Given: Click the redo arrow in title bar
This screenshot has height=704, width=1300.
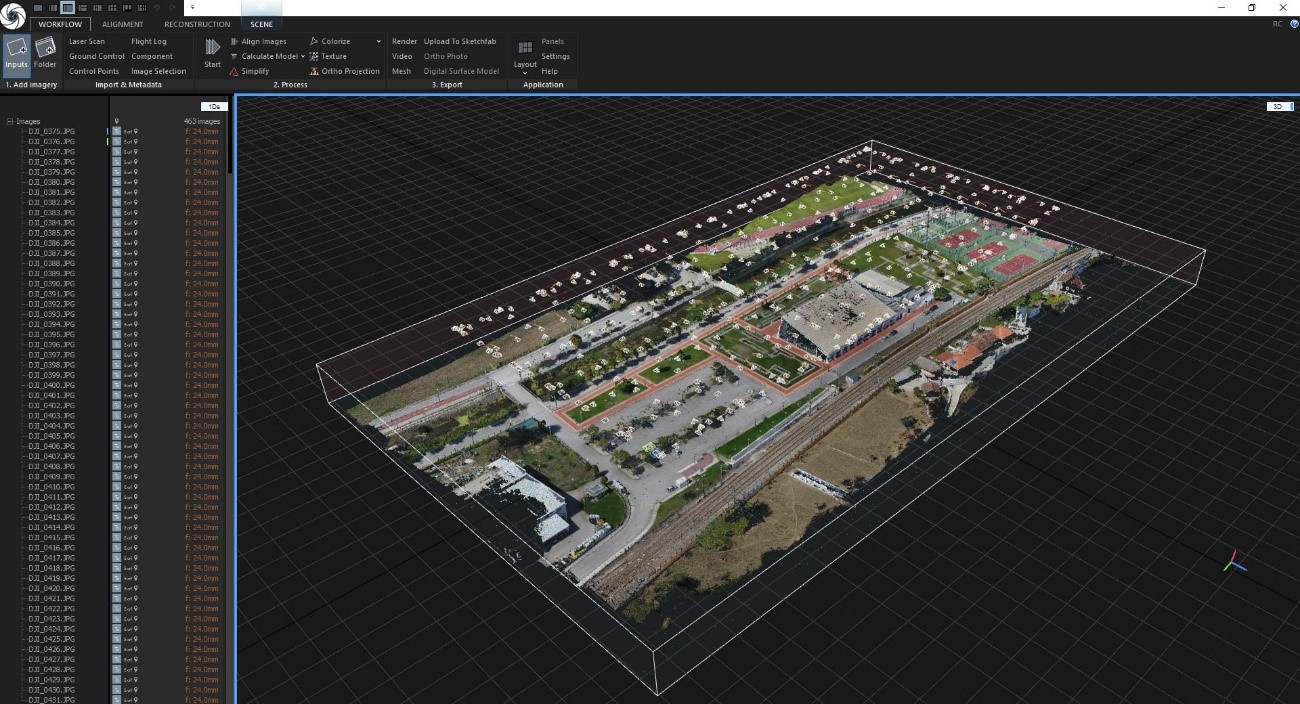Looking at the screenshot, I should (173, 7).
